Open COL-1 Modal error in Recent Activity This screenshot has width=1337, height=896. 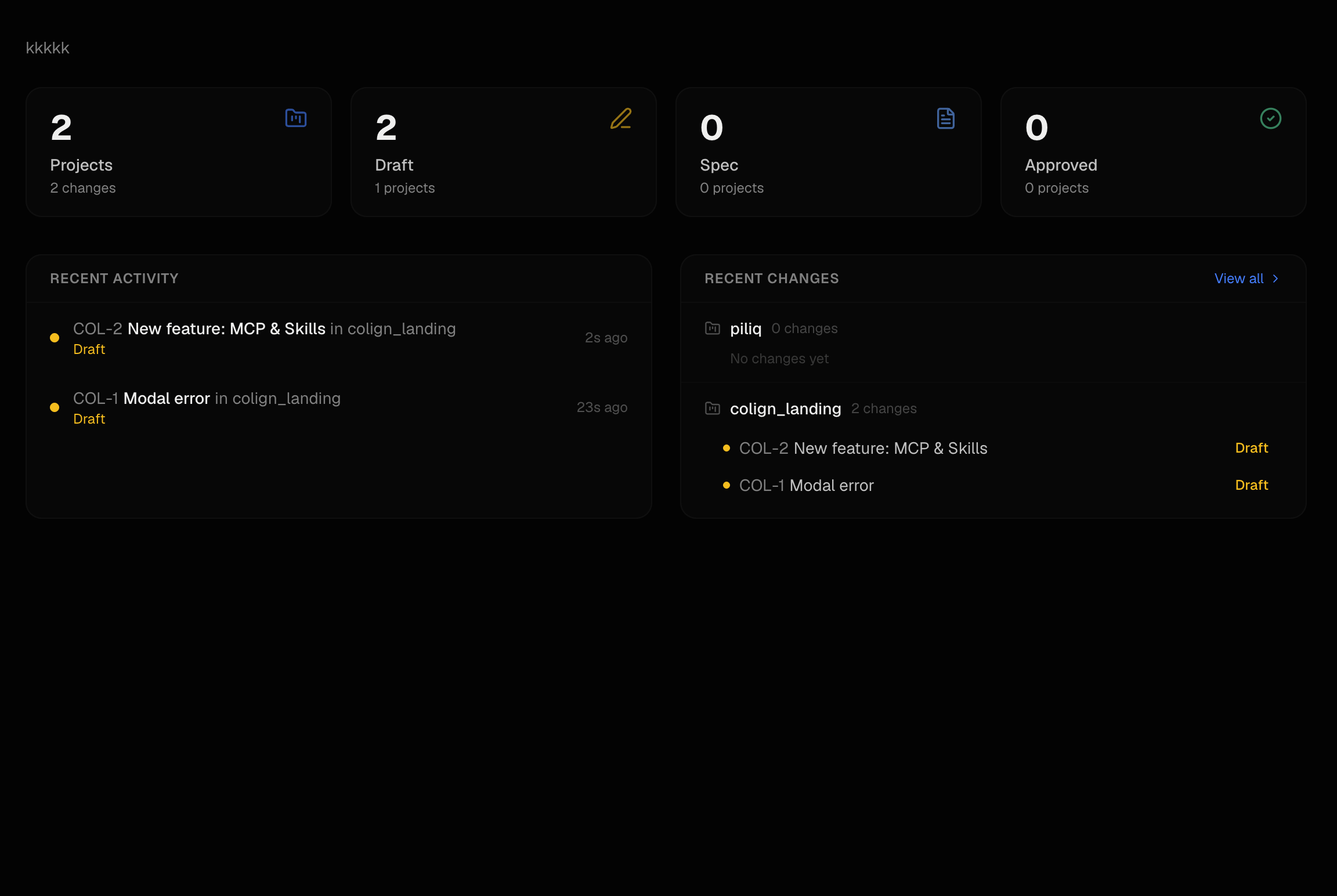tap(339, 407)
